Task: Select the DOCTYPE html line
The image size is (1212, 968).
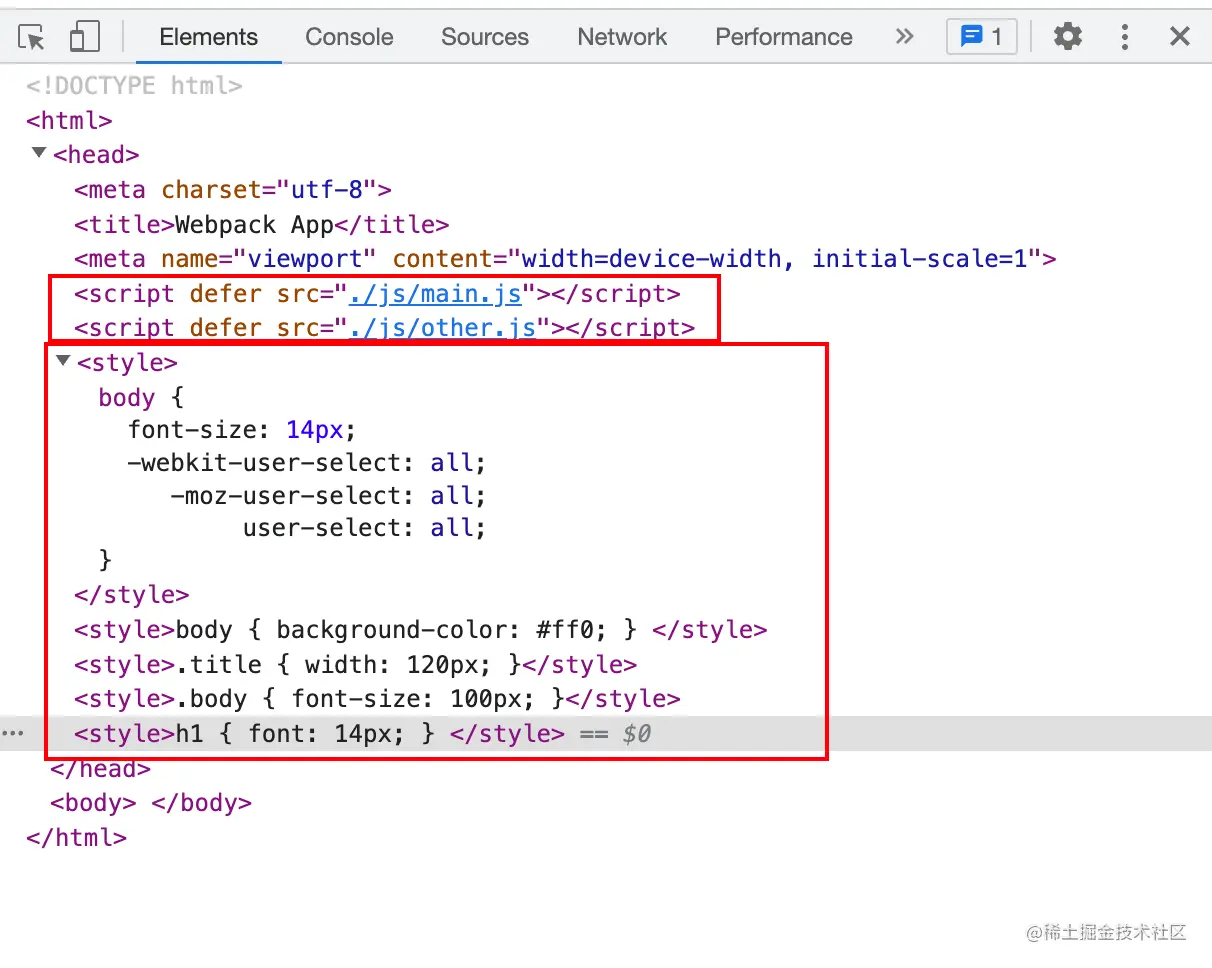Action: (x=134, y=86)
